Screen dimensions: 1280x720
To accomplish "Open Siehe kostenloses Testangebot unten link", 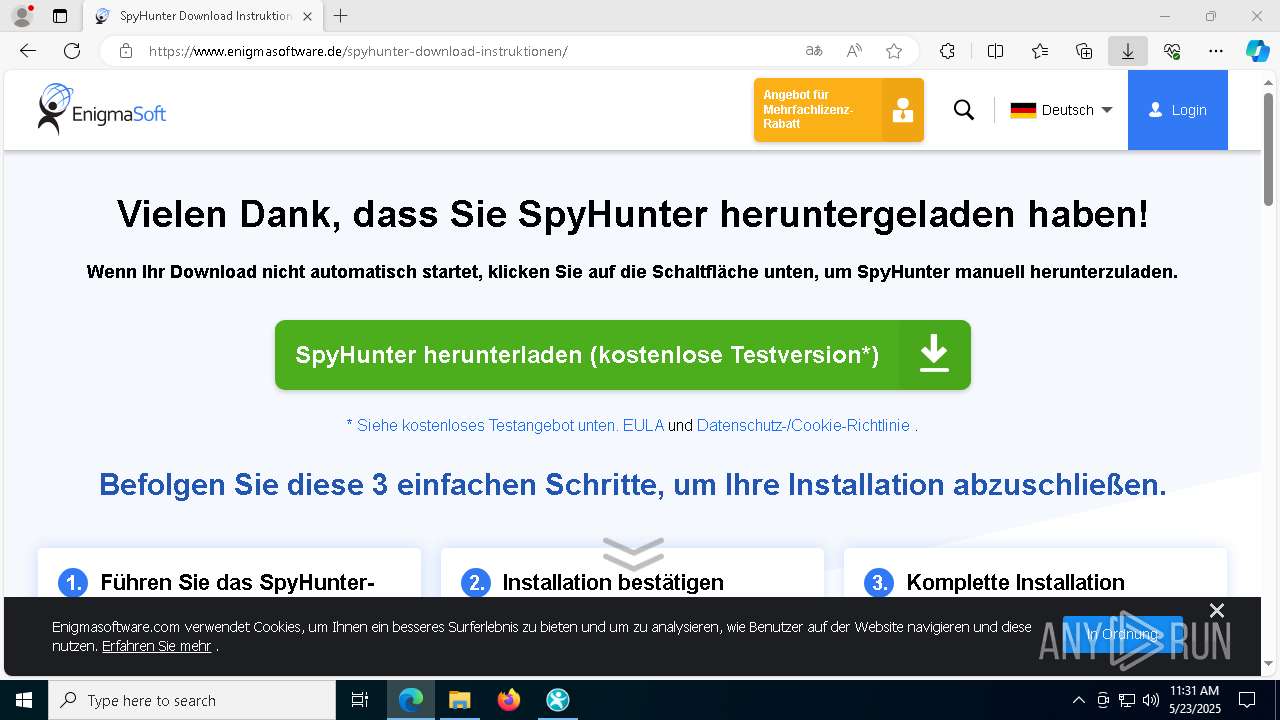I will tap(482, 425).
